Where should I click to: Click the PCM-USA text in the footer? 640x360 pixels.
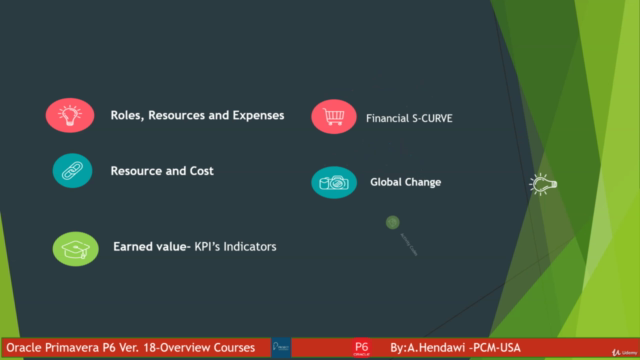click(498, 348)
